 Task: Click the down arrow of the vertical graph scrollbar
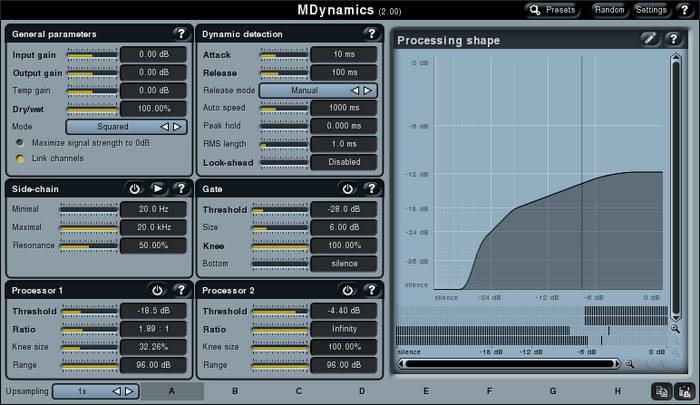[x=675, y=317]
